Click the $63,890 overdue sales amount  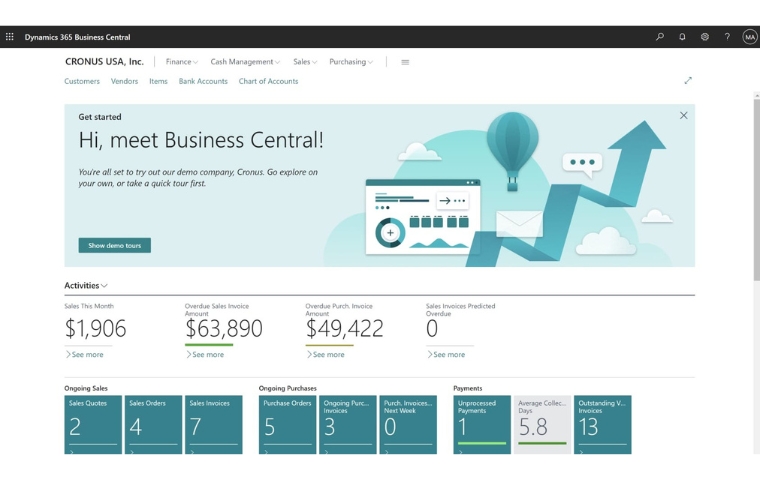point(224,328)
